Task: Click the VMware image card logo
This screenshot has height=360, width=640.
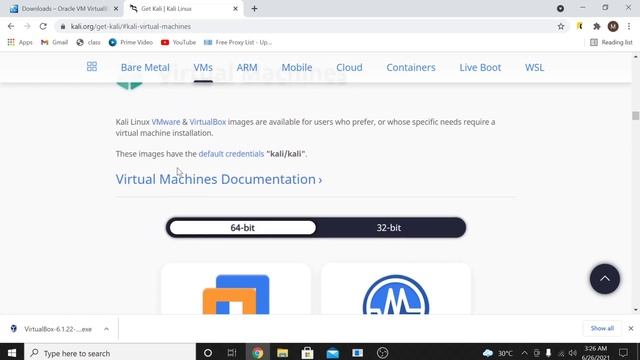Action: (x=236, y=295)
